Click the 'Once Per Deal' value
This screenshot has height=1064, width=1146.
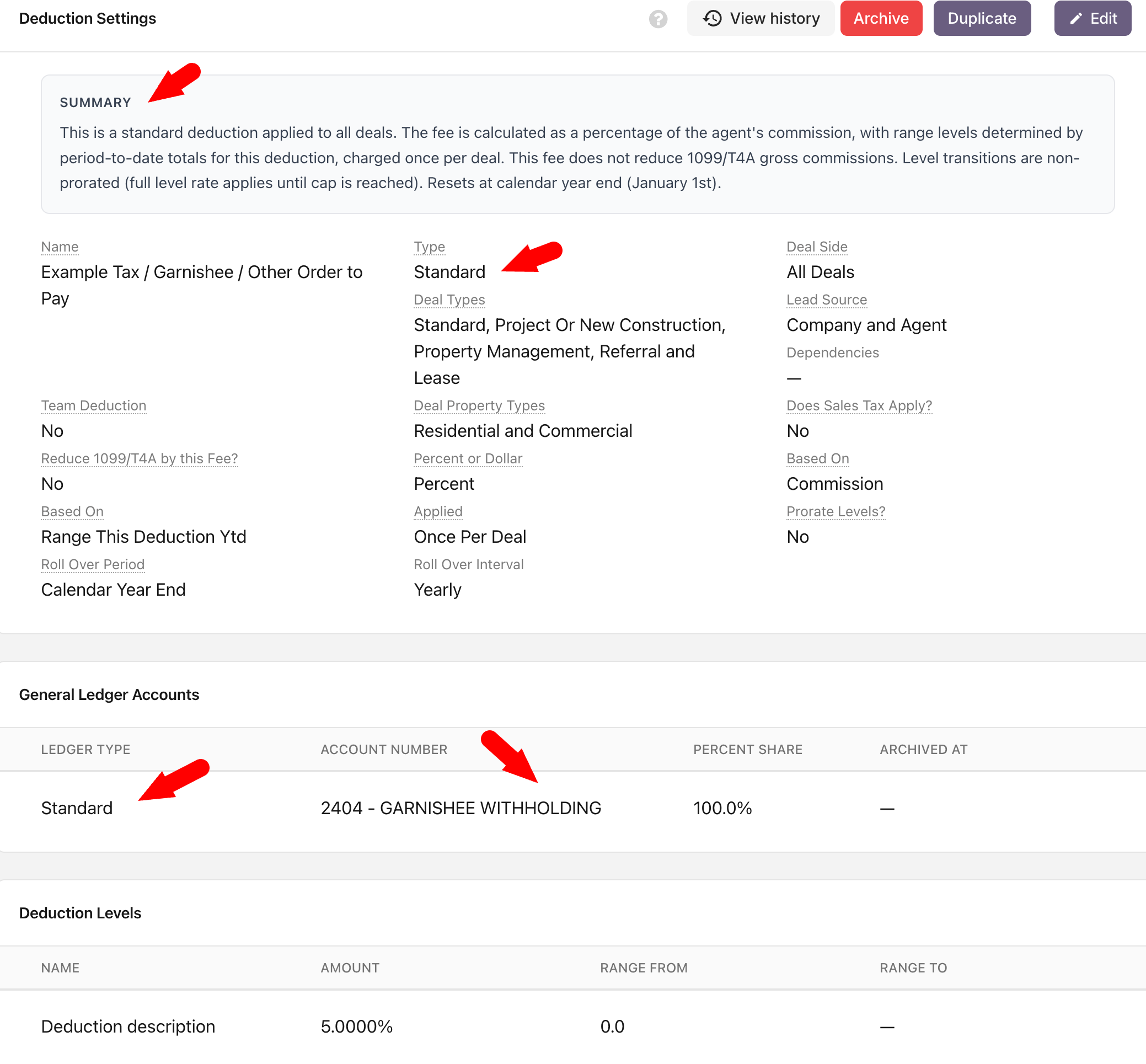click(x=470, y=537)
